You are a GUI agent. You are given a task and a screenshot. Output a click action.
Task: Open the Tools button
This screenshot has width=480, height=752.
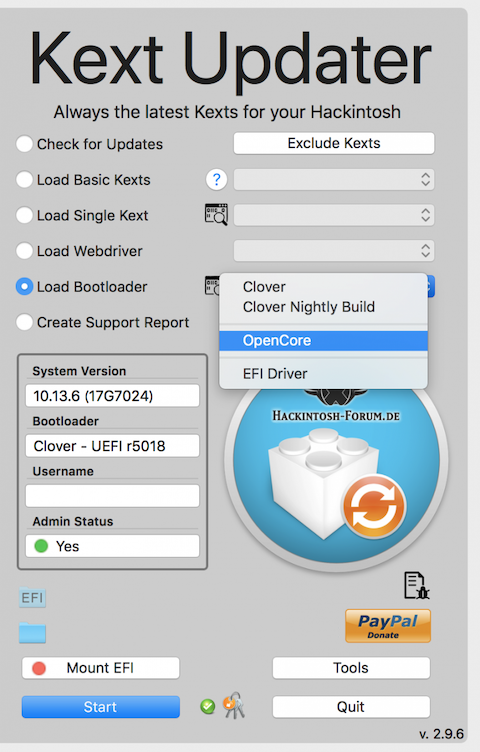pyautogui.click(x=351, y=668)
